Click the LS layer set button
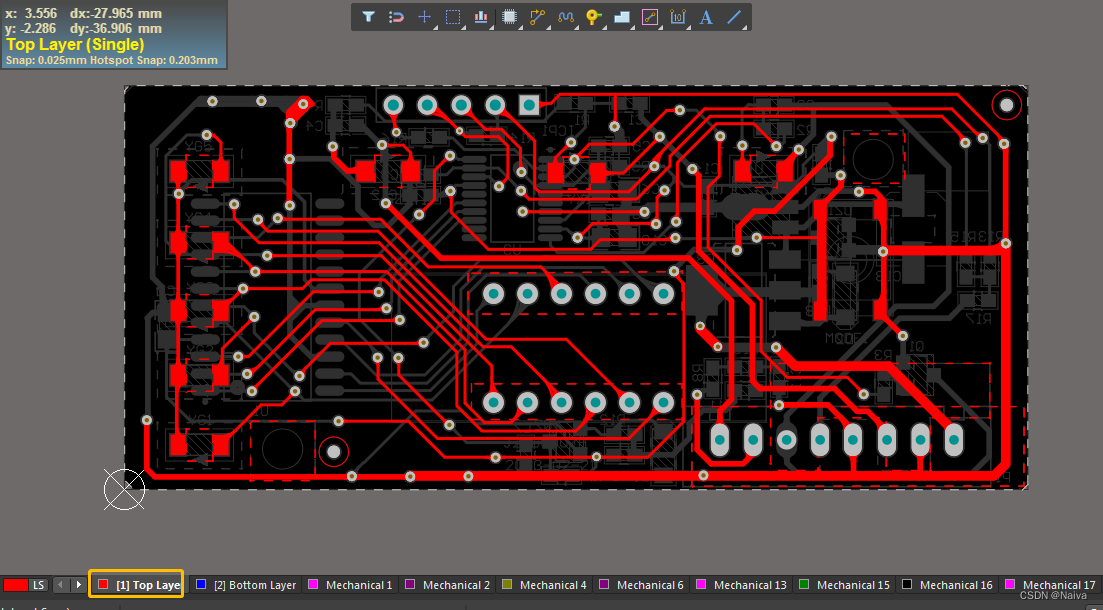The height and width of the screenshot is (610, 1103). coord(39,585)
